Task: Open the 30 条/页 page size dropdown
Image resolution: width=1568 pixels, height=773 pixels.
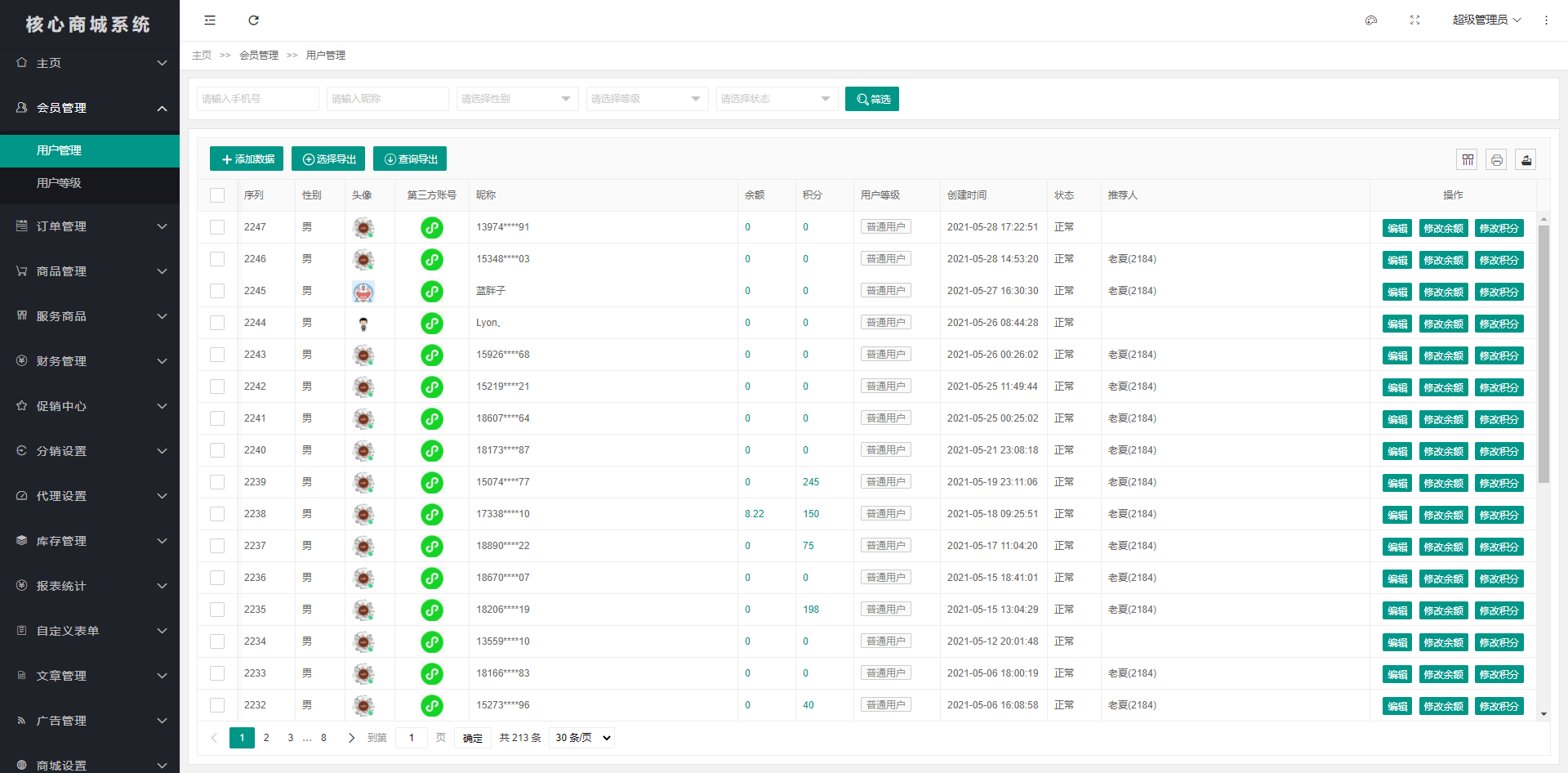Action: (581, 738)
